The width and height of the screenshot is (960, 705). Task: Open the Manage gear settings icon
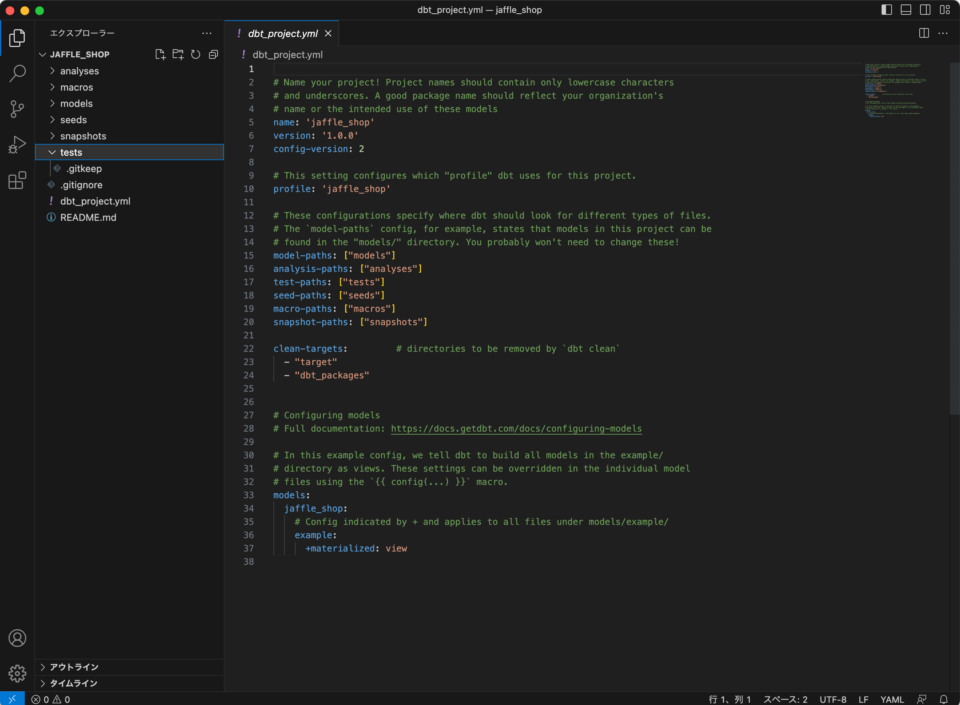click(x=17, y=673)
